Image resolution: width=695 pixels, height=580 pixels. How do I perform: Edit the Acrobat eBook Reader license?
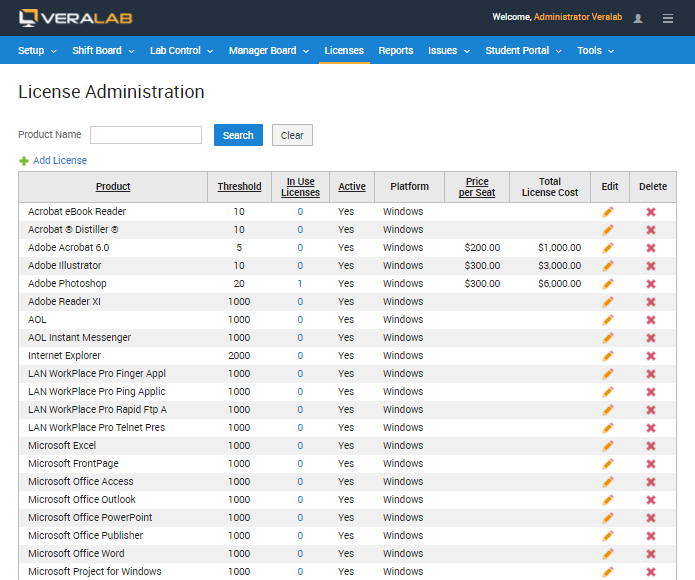pyautogui.click(x=608, y=212)
